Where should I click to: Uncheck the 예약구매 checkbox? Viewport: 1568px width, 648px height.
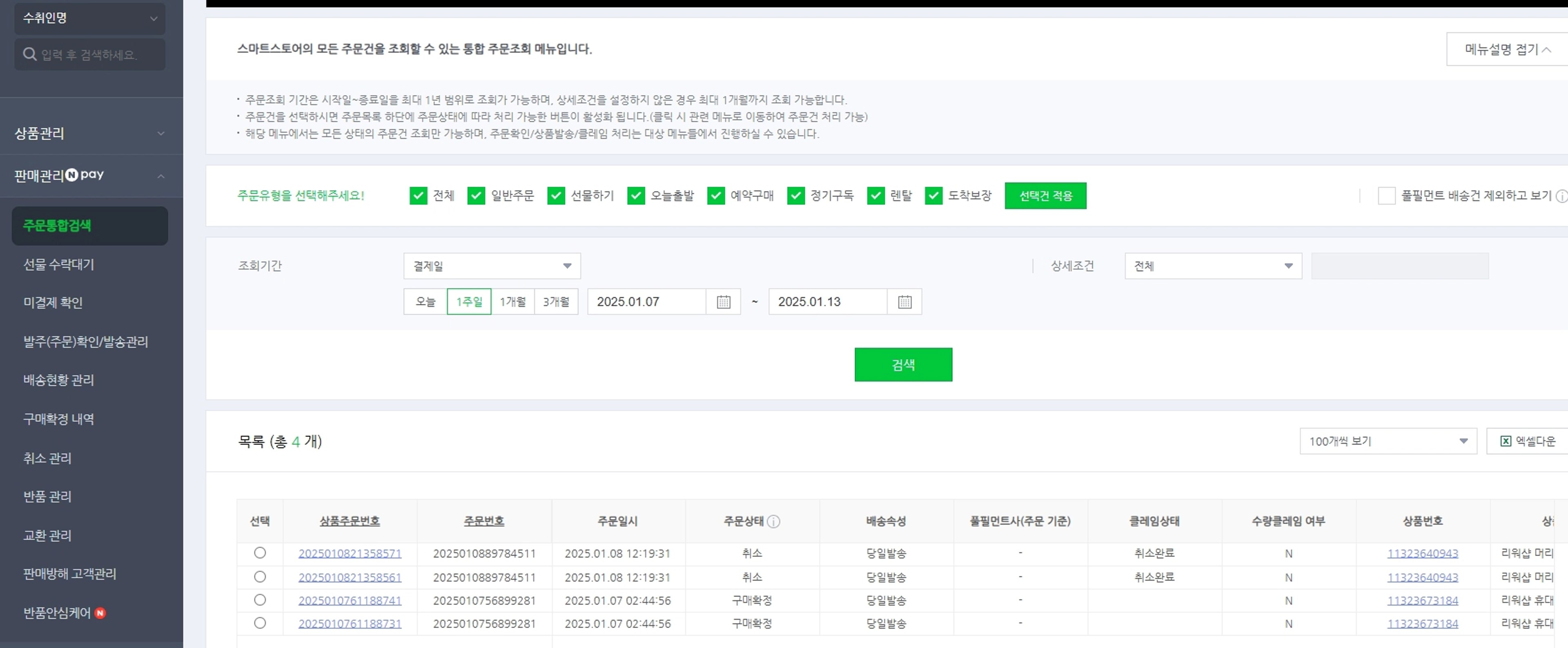[716, 195]
